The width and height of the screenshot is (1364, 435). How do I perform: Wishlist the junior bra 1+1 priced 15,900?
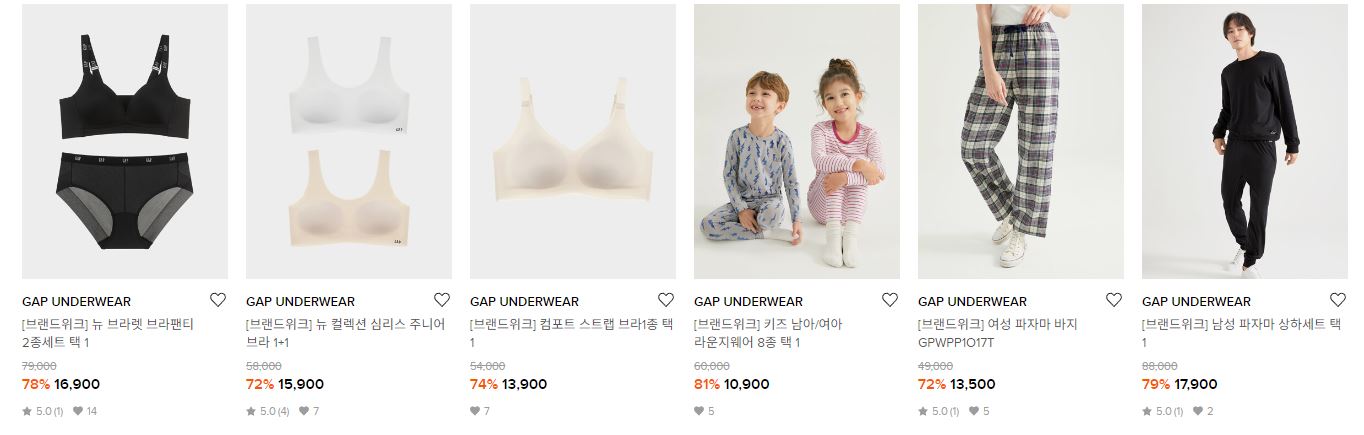coord(442,300)
